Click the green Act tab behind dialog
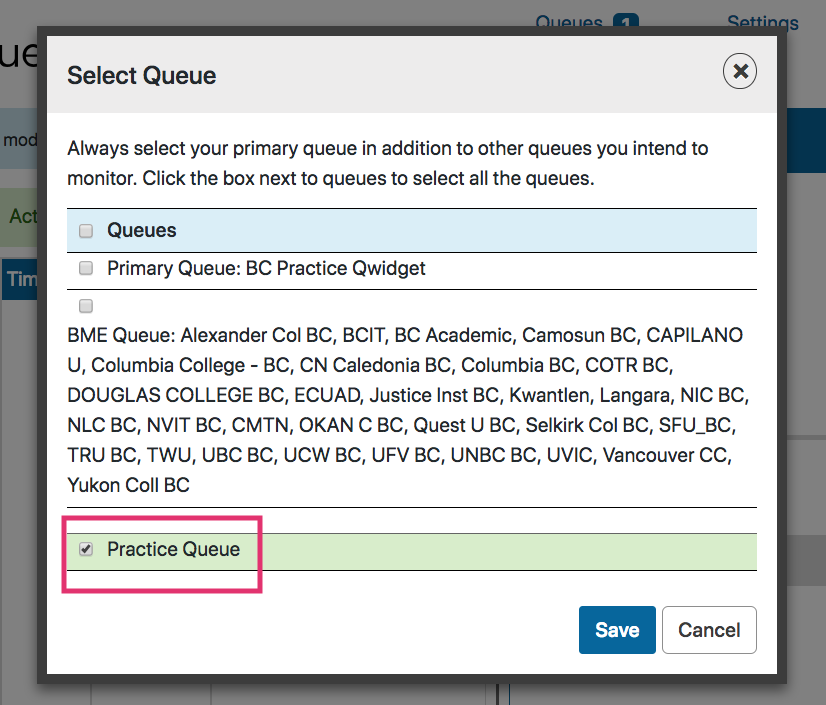The width and height of the screenshot is (826, 705). pos(20,216)
